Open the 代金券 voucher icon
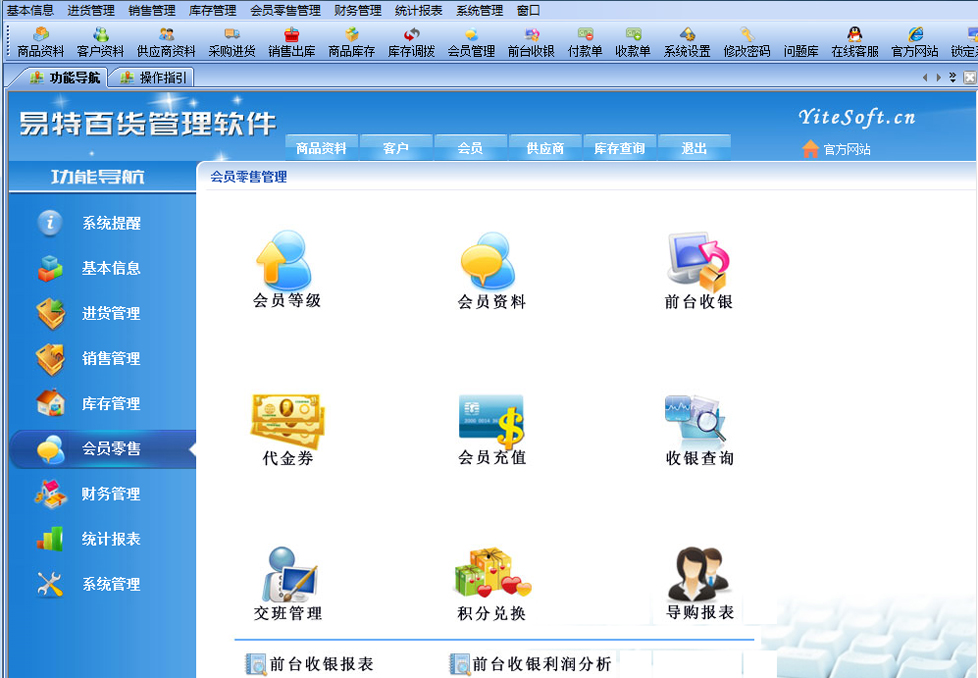This screenshot has height=678, width=978. (x=287, y=421)
